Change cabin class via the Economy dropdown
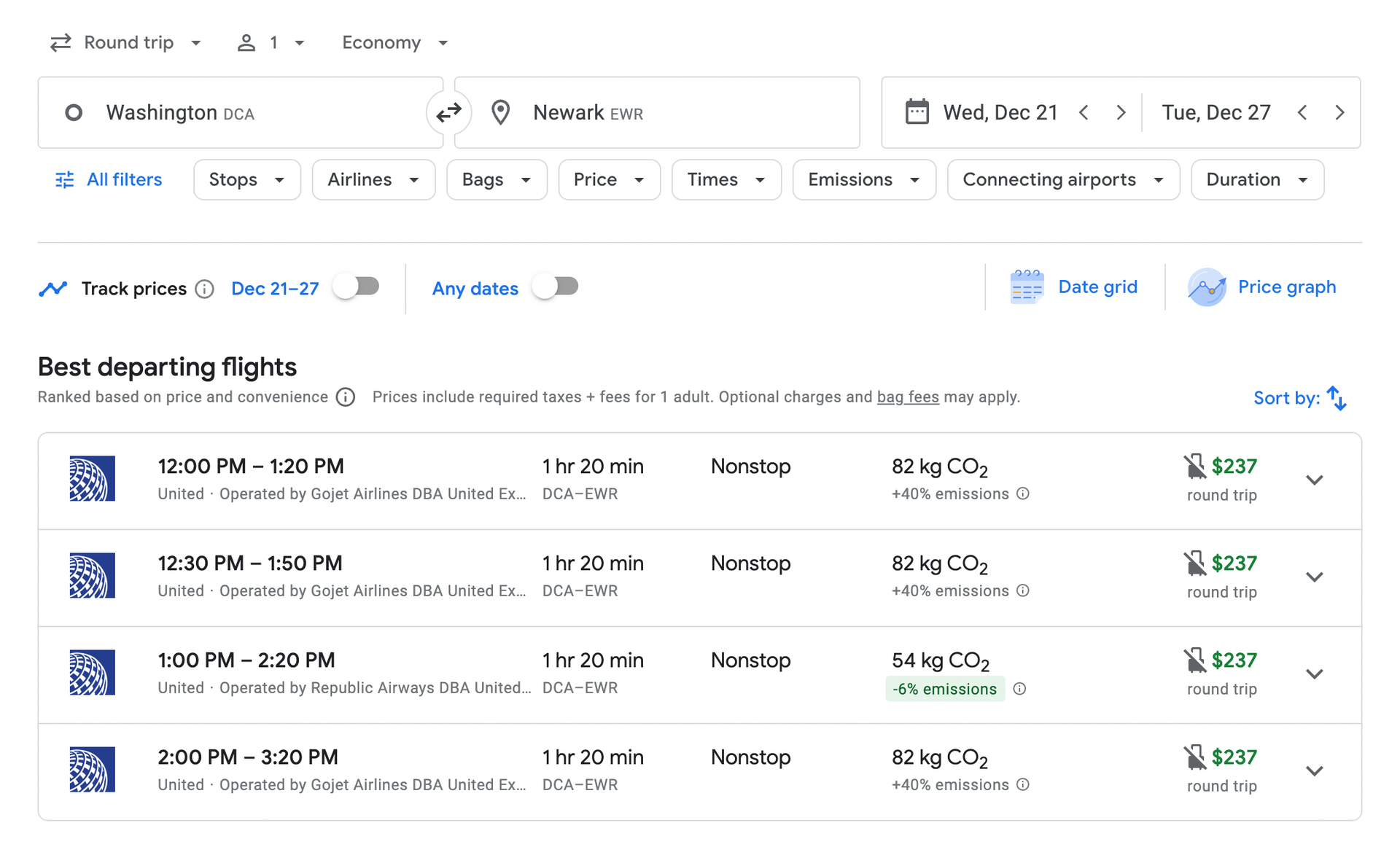Screen dimensions: 1400x847 click(394, 42)
